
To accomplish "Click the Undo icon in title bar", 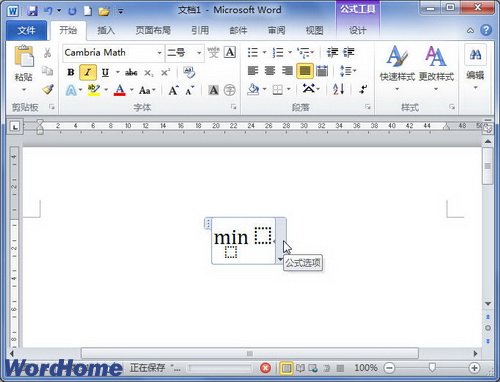I will point(48,11).
